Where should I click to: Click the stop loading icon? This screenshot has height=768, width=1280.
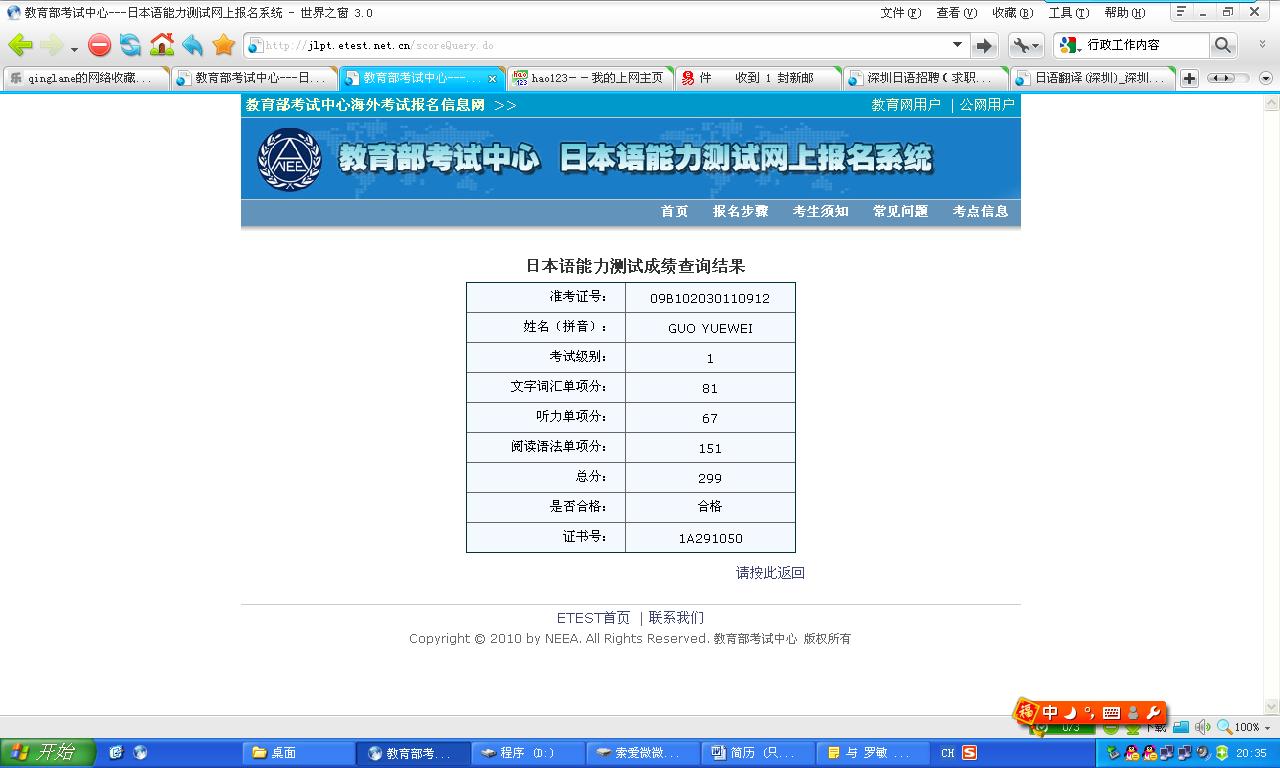[x=99, y=45]
